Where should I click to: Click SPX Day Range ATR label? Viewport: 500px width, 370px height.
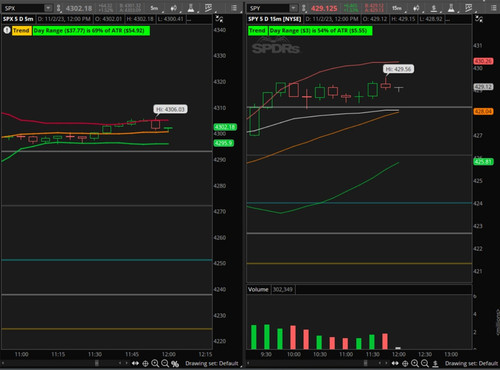(x=91, y=31)
